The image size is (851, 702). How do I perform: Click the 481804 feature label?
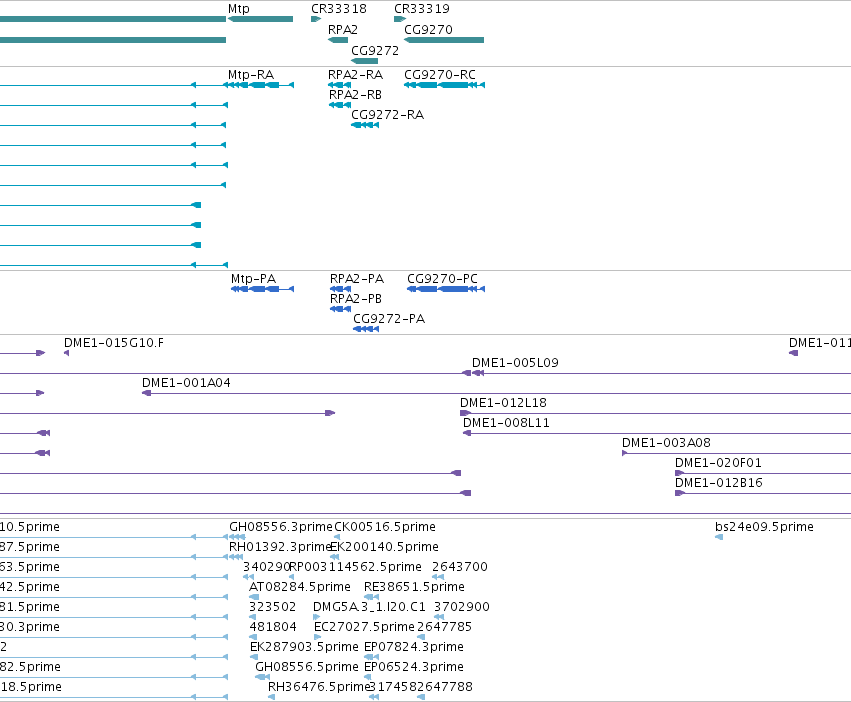tap(272, 627)
